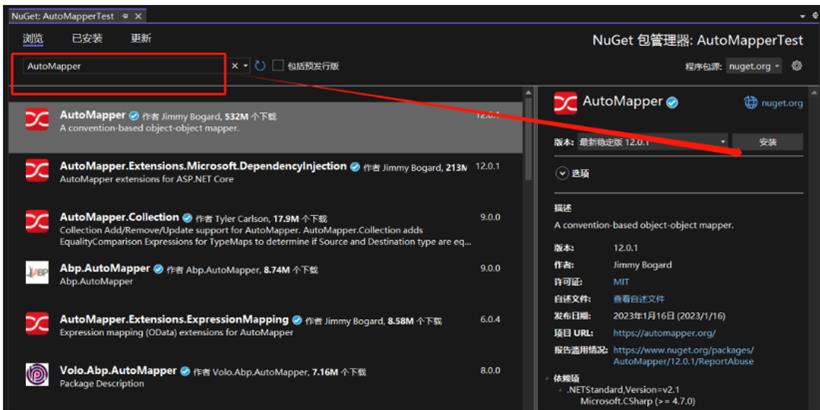Click the globe icon next to nuget.org
Viewport: 820px width, 410px height.
(x=750, y=103)
